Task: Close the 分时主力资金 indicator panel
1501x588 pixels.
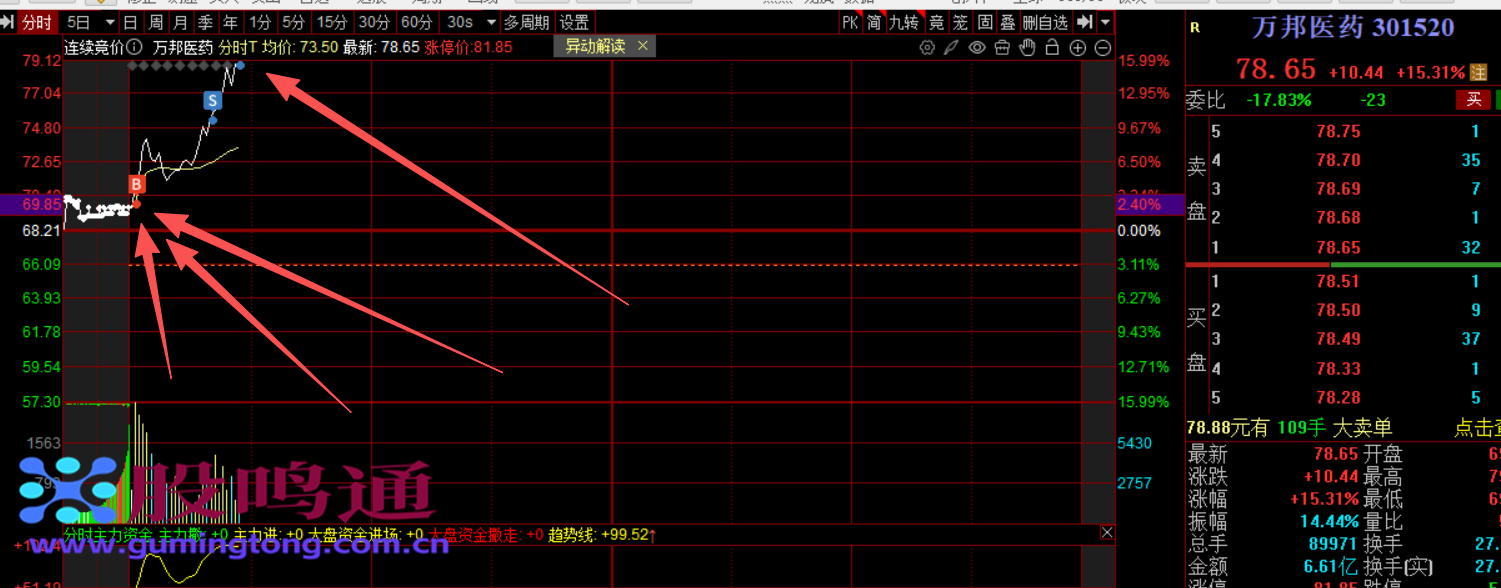Action: [1107, 533]
